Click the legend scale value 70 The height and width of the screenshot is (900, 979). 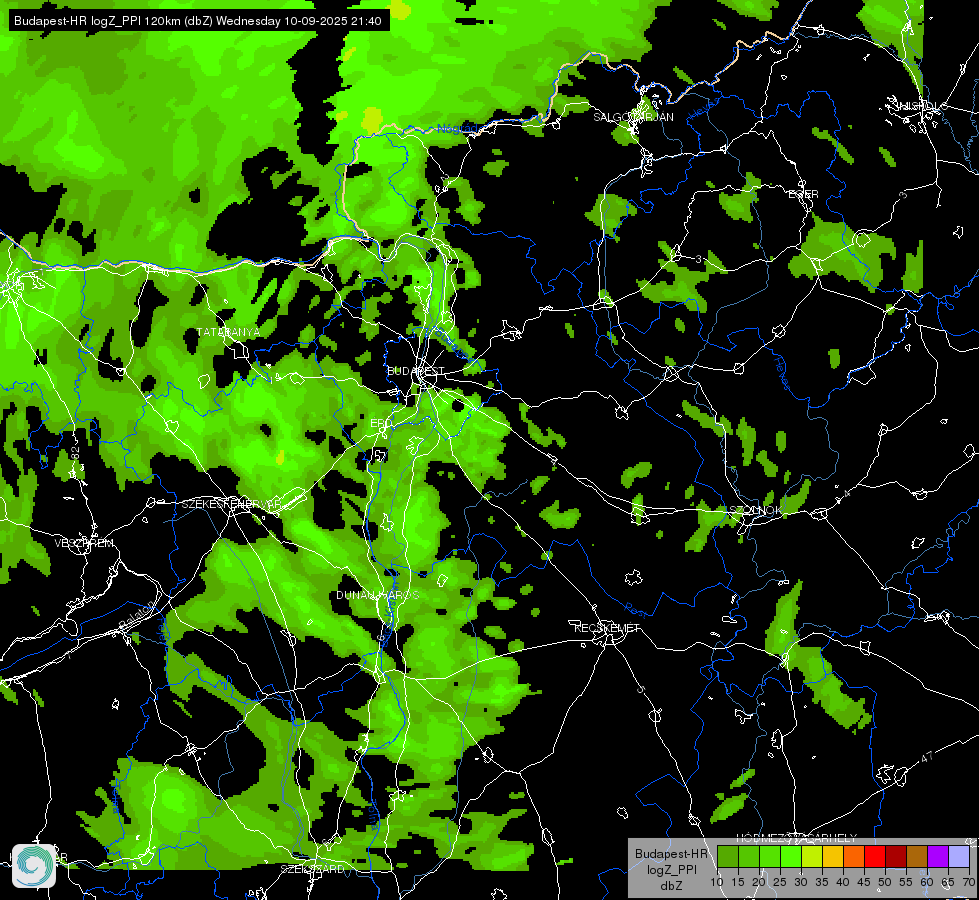coord(968,882)
